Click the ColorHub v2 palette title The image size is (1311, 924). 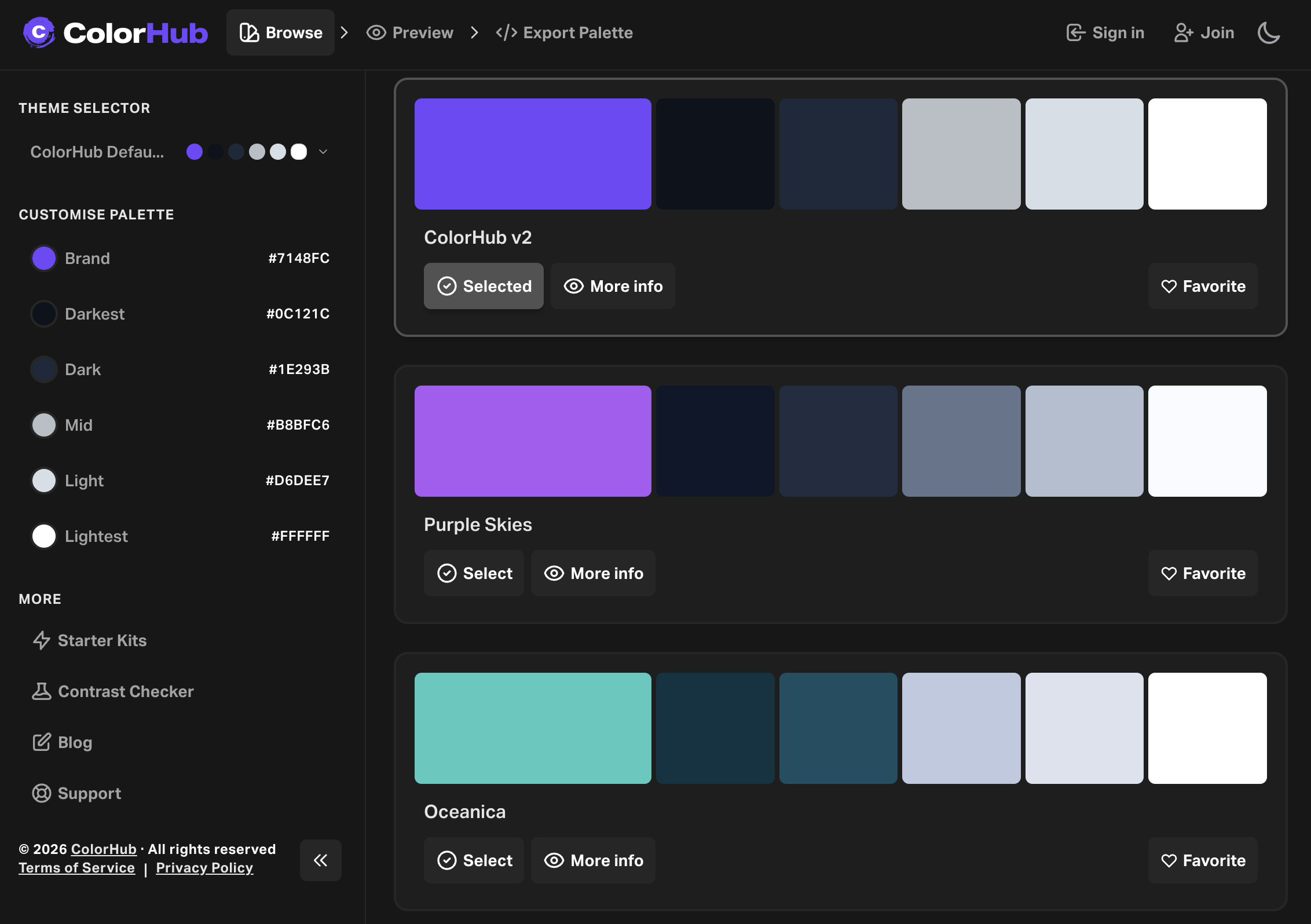(478, 237)
